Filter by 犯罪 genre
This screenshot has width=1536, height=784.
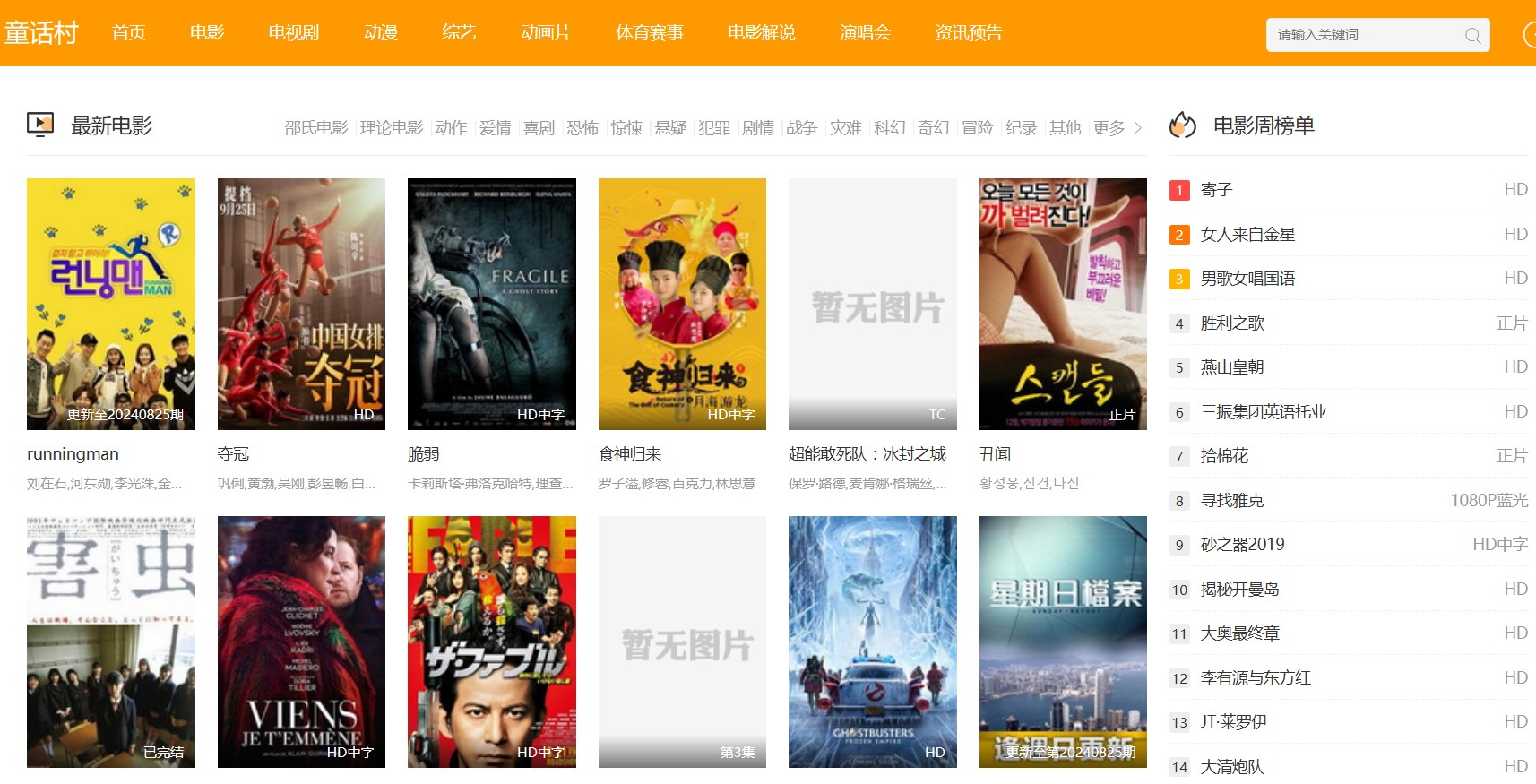coord(714,127)
